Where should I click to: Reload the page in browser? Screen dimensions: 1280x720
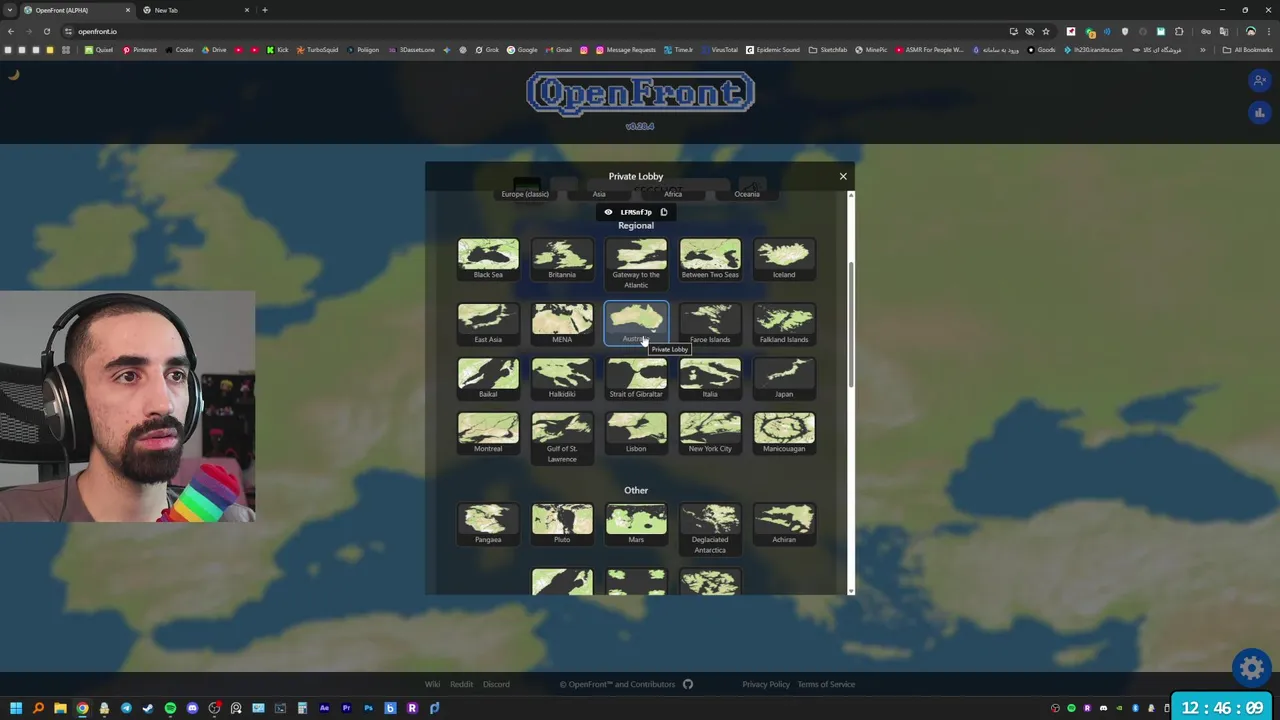[x=46, y=31]
